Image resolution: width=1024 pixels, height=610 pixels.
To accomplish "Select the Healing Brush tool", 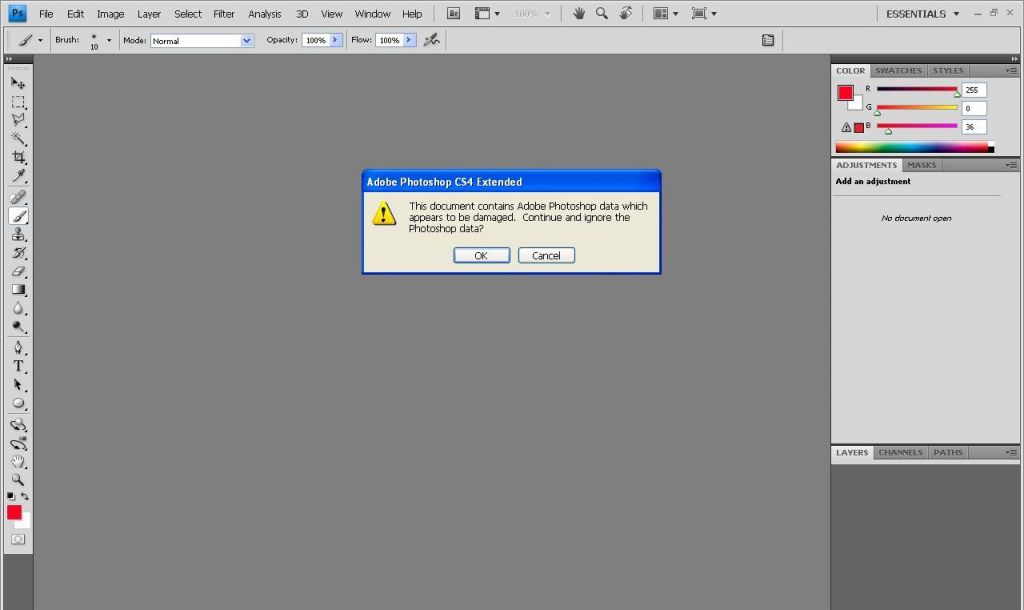I will [18, 197].
